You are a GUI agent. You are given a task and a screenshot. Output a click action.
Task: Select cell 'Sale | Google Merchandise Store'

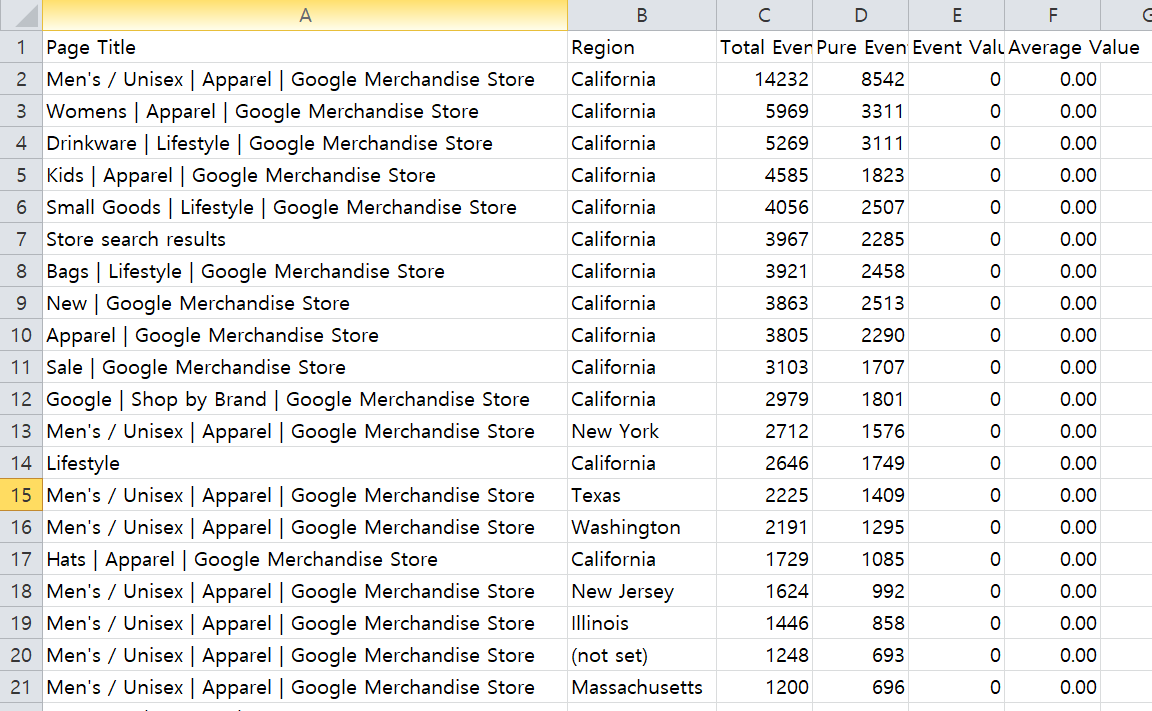coord(305,367)
